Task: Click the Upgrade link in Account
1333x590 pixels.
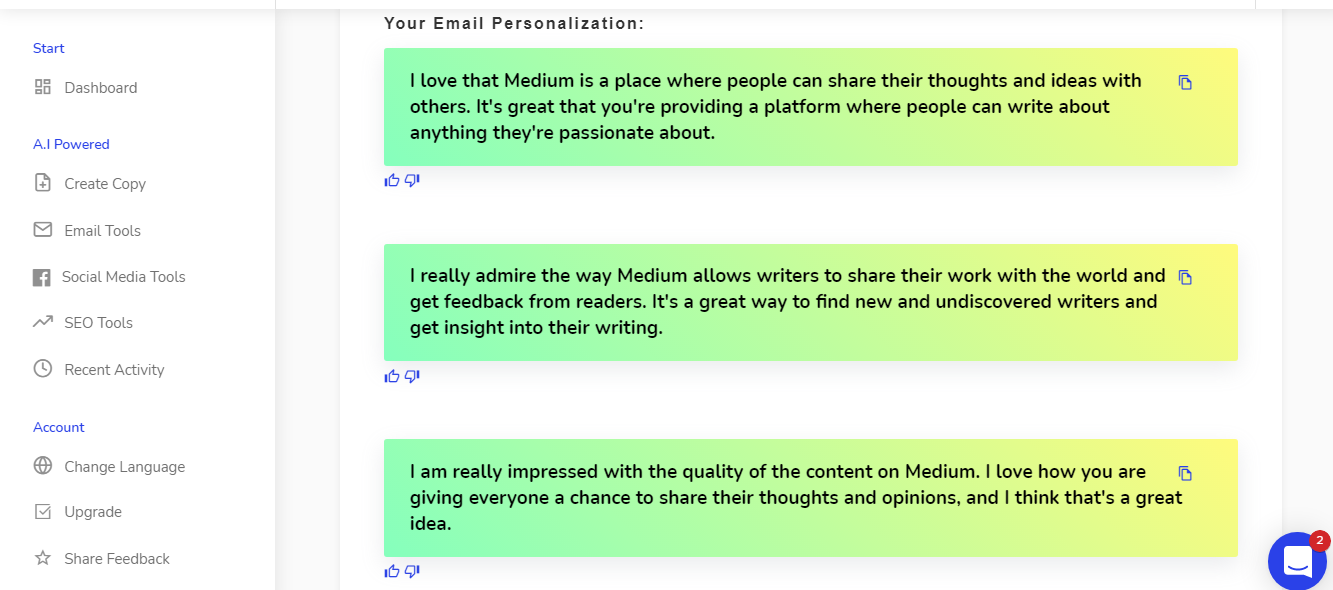Action: (92, 512)
